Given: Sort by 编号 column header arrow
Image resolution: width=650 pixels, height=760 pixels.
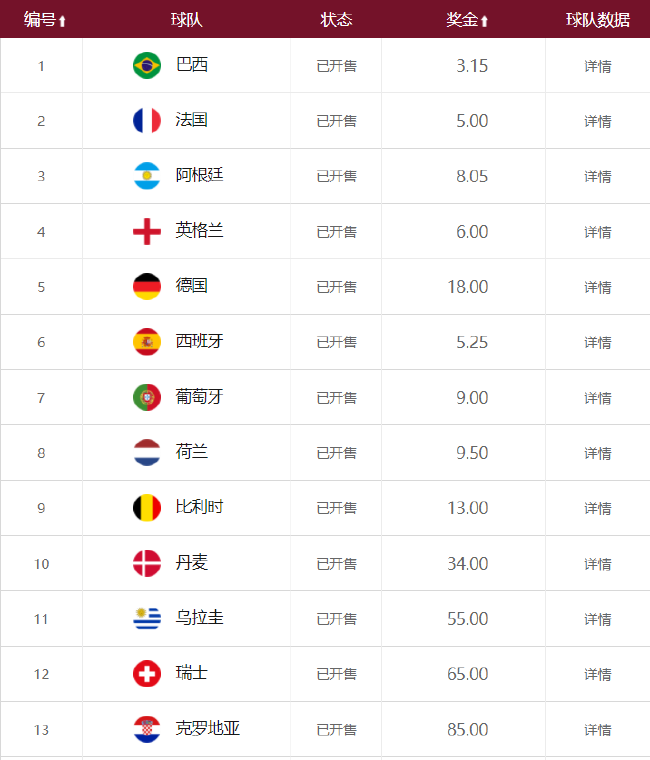Looking at the screenshot, I should tap(63, 21).
